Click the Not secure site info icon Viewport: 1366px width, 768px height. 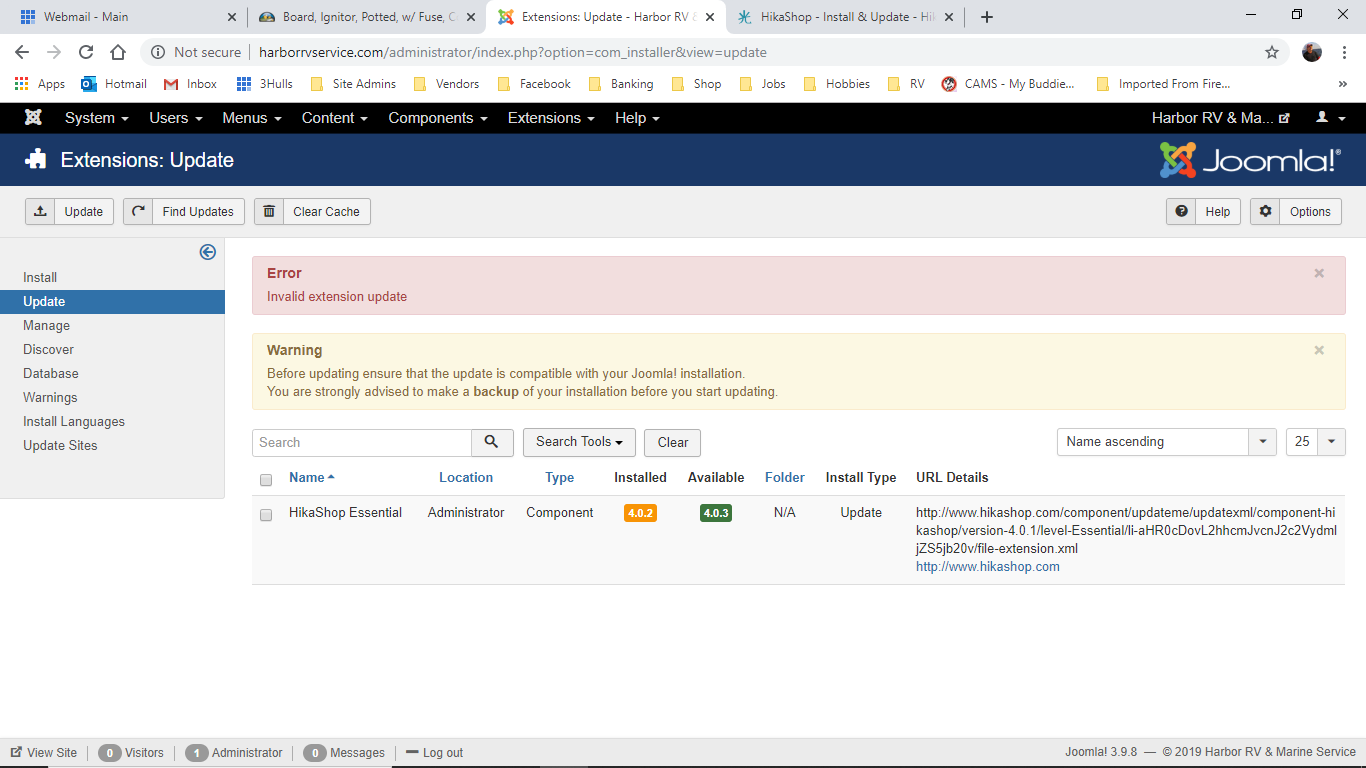pyautogui.click(x=158, y=52)
